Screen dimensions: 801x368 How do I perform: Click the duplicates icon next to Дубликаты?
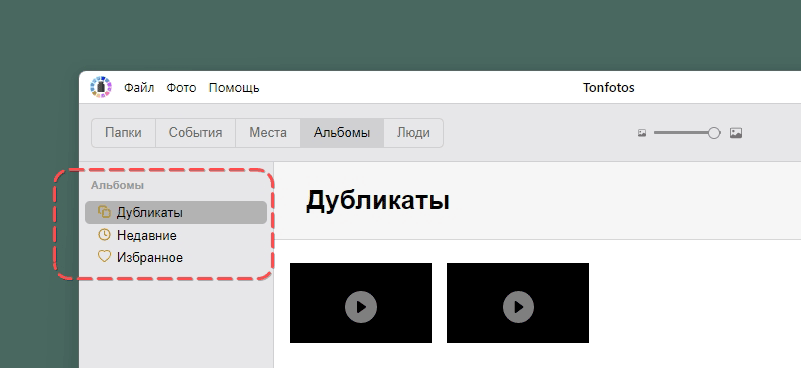[x=104, y=212]
